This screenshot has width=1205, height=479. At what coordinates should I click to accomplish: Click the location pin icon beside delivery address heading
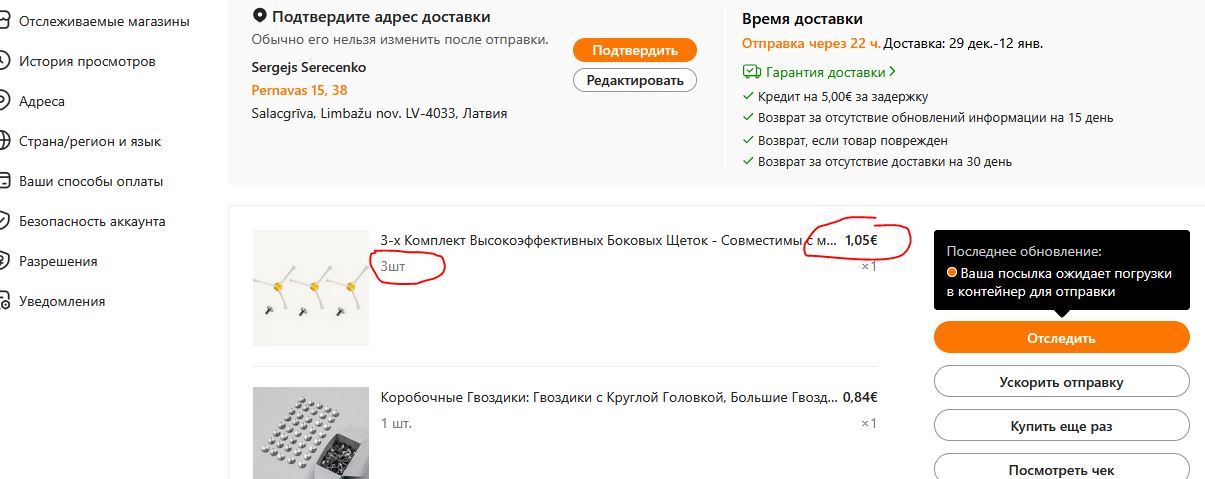(260, 16)
